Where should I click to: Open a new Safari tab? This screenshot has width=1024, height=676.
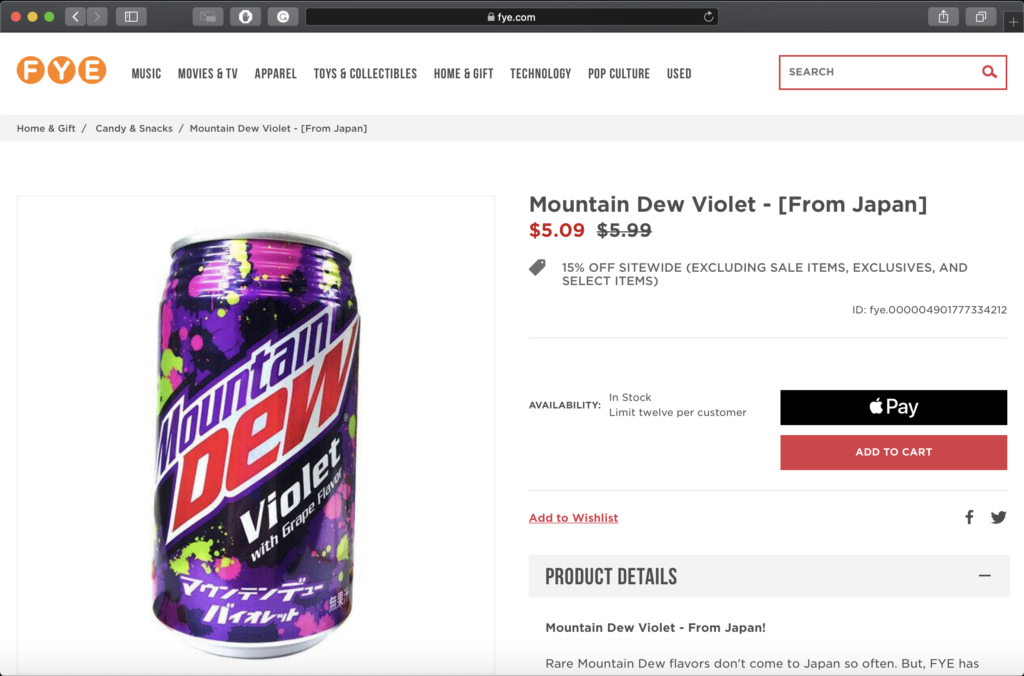pyautogui.click(x=1014, y=22)
